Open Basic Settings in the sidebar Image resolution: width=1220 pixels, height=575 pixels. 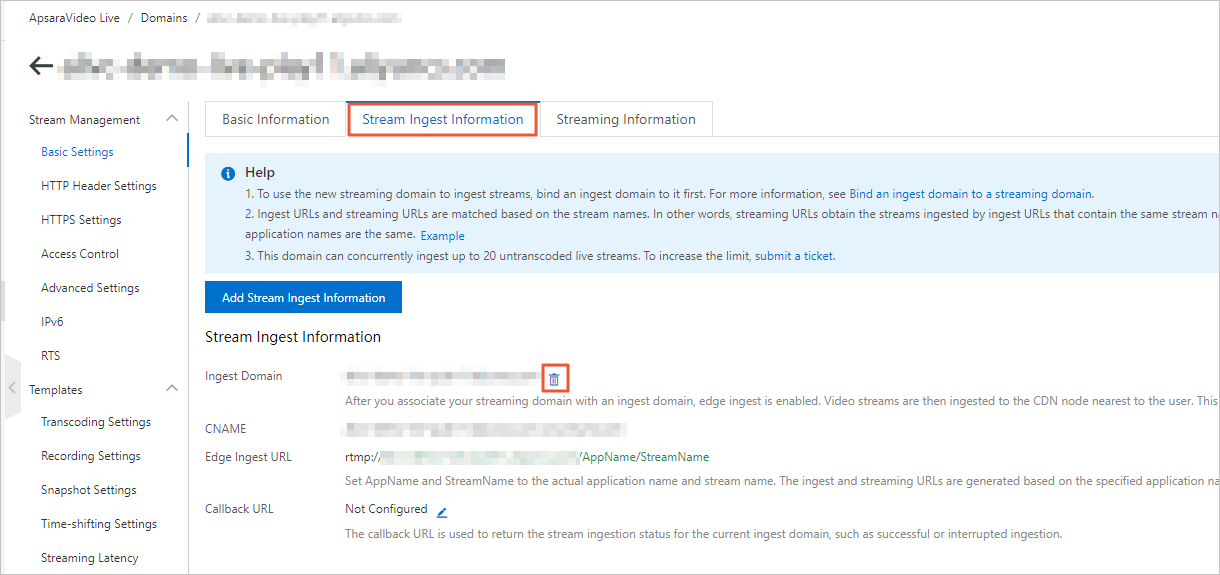point(77,152)
